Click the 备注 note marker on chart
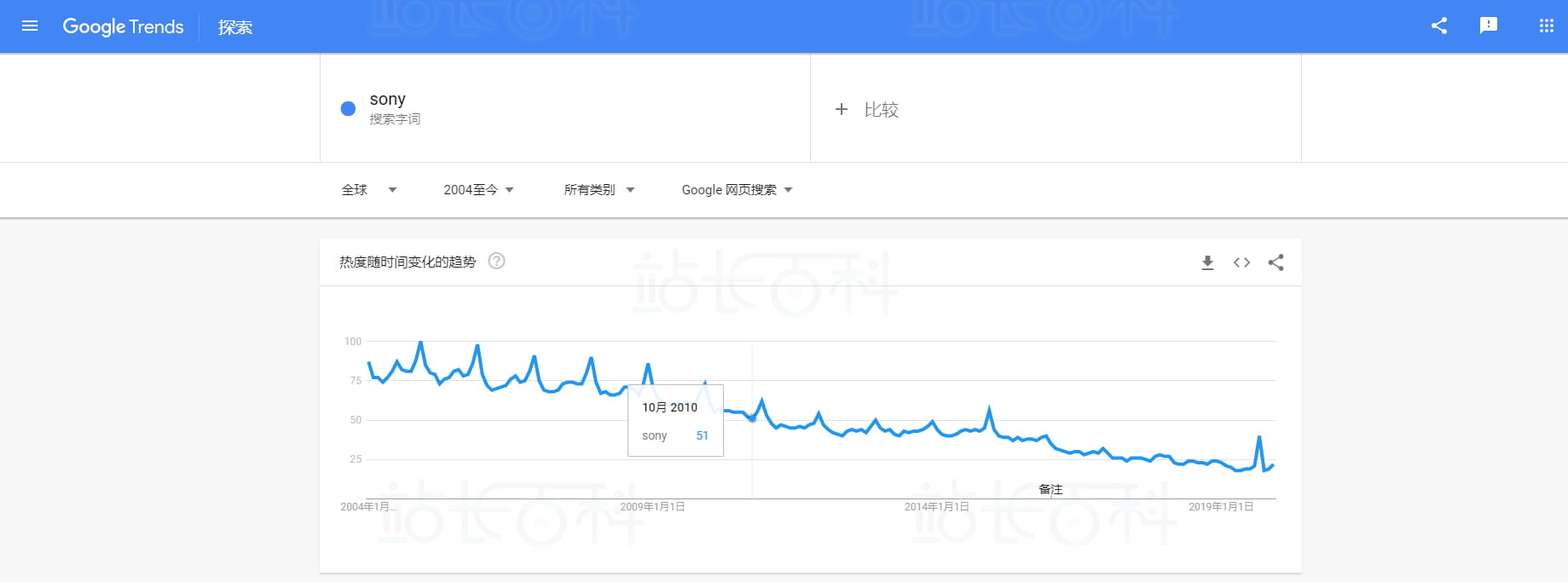This screenshot has height=582, width=1568. pos(1050,489)
